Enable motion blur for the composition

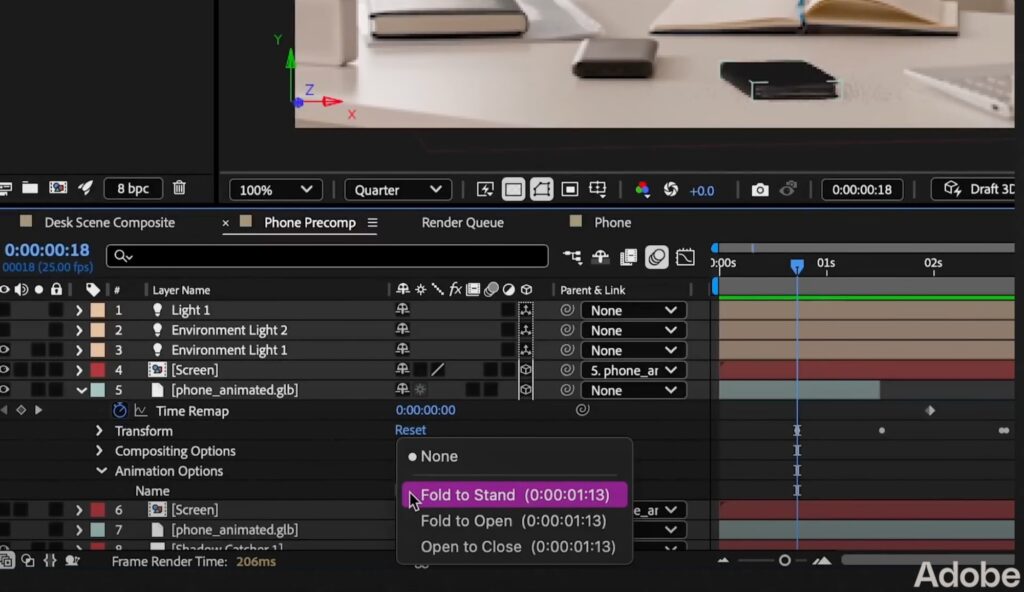click(x=657, y=257)
